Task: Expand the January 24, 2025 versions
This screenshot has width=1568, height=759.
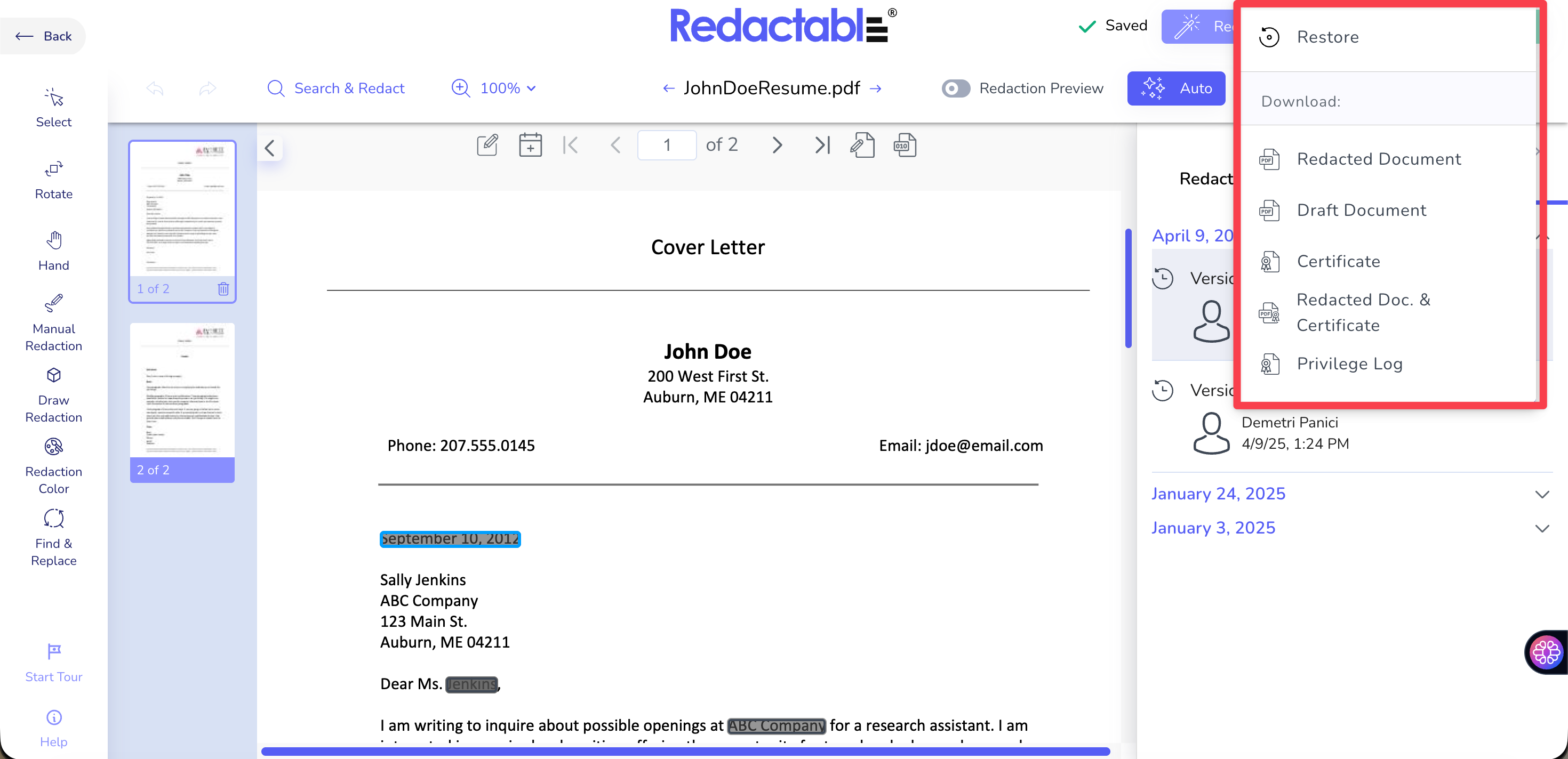Action: [x=1351, y=494]
